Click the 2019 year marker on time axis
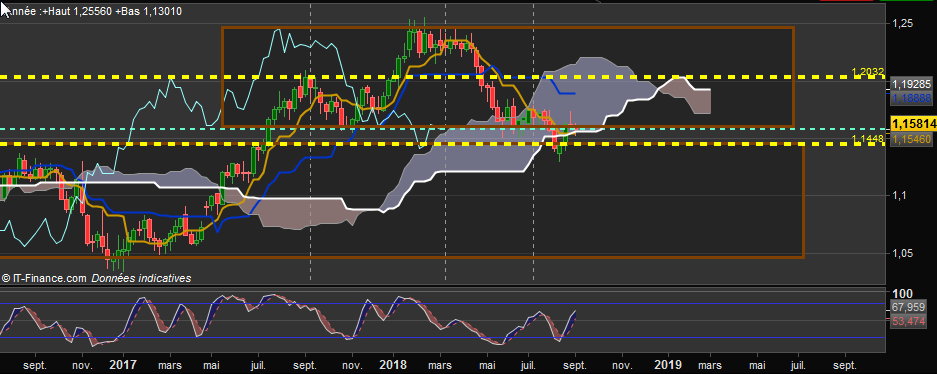This screenshot has height=374, width=937. pos(668,364)
